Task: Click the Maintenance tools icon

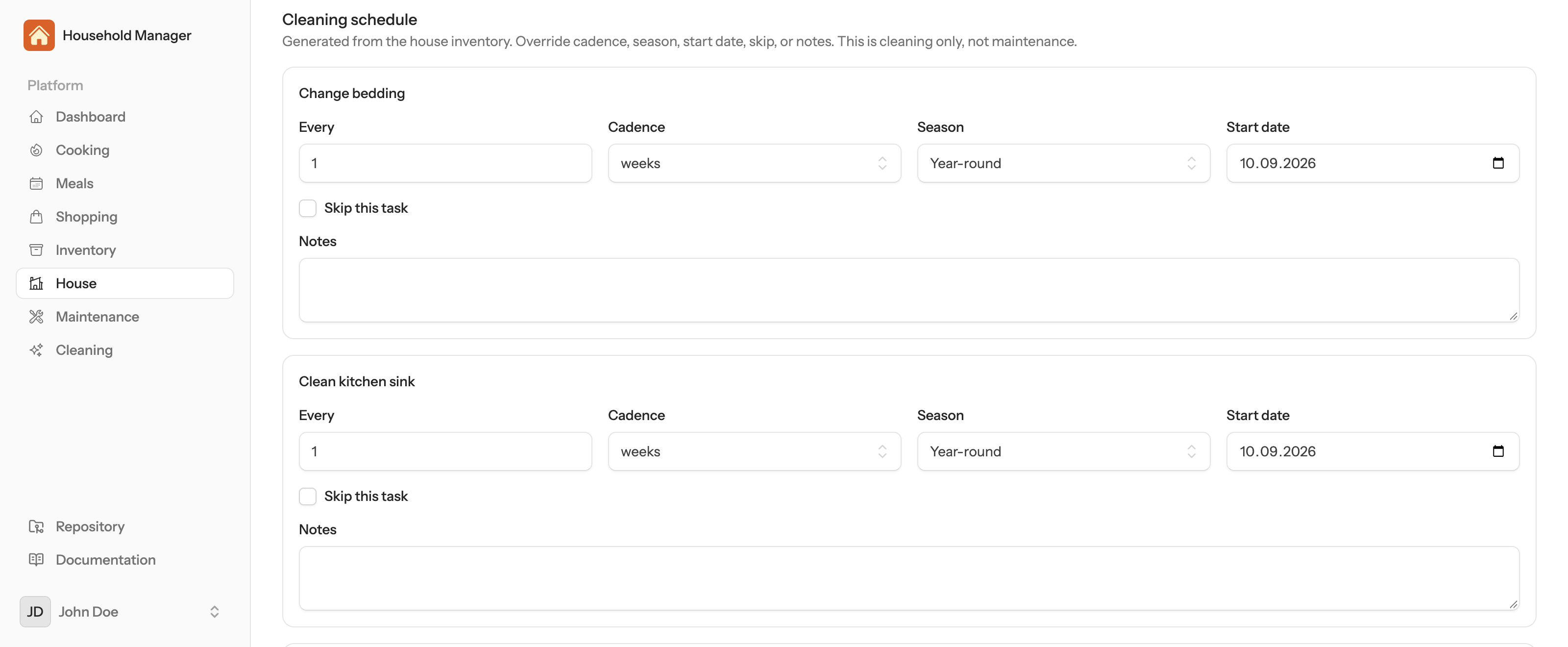Action: 37,317
